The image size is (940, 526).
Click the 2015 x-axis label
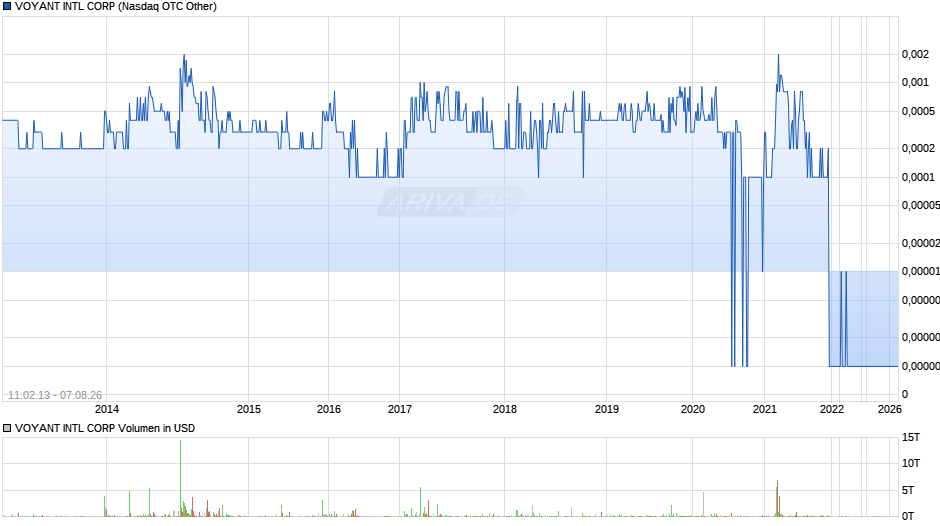tap(249, 409)
